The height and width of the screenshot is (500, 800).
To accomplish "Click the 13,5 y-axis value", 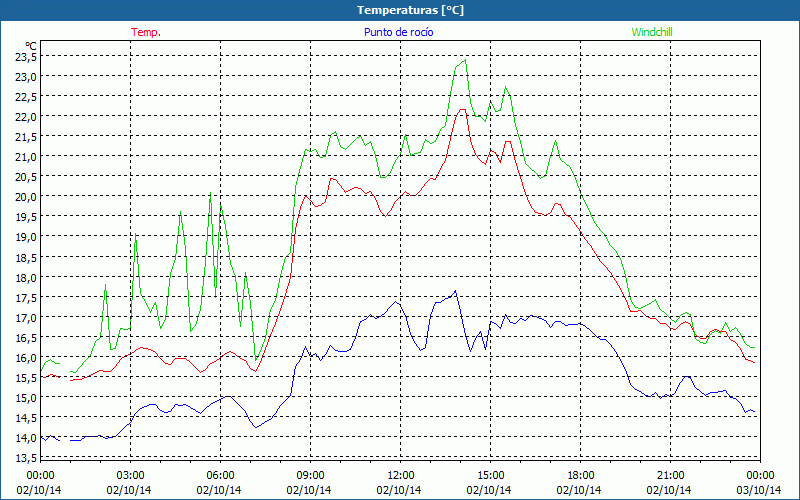I will pyautogui.click(x=26, y=457).
